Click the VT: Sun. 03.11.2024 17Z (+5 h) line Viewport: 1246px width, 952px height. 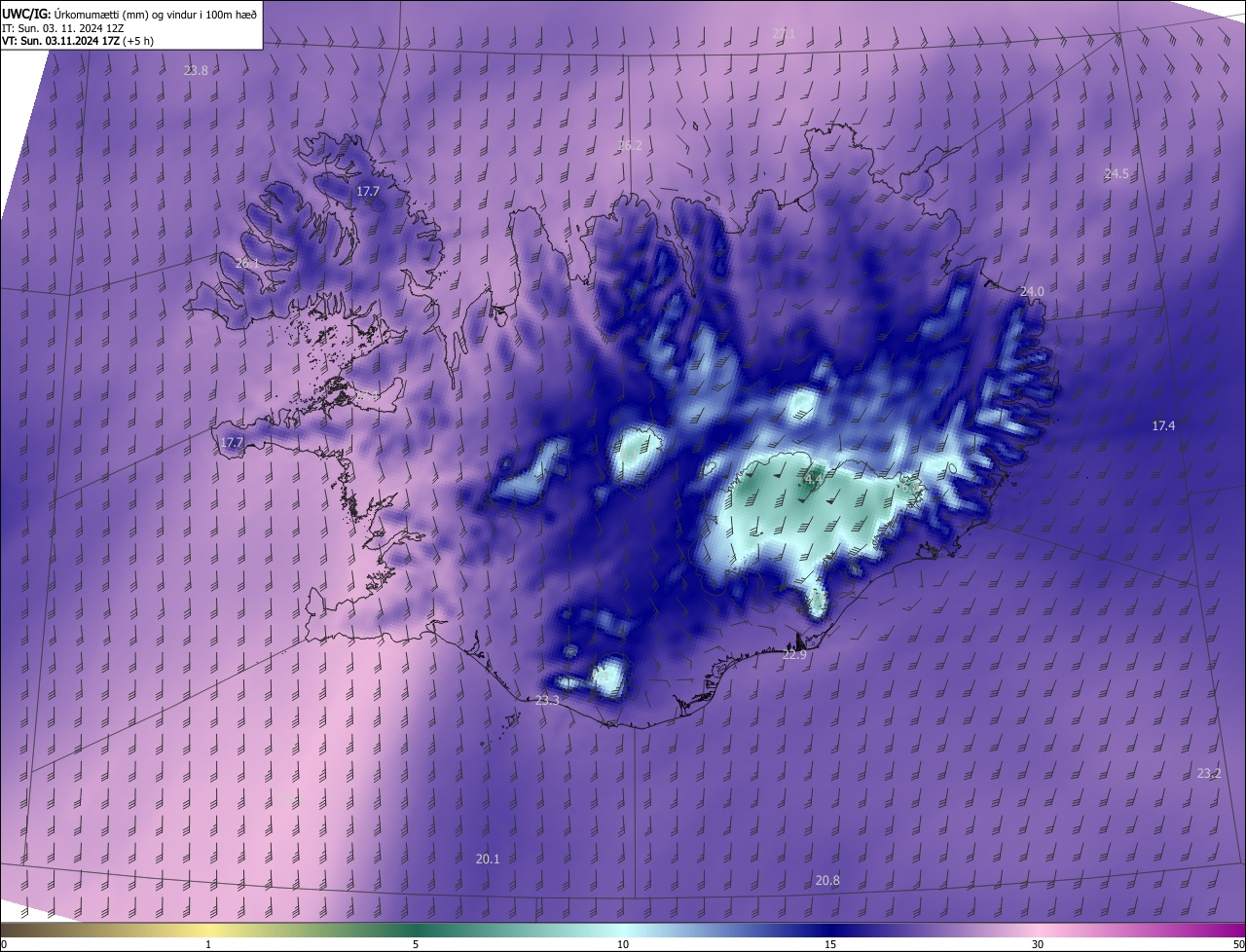[x=77, y=41]
